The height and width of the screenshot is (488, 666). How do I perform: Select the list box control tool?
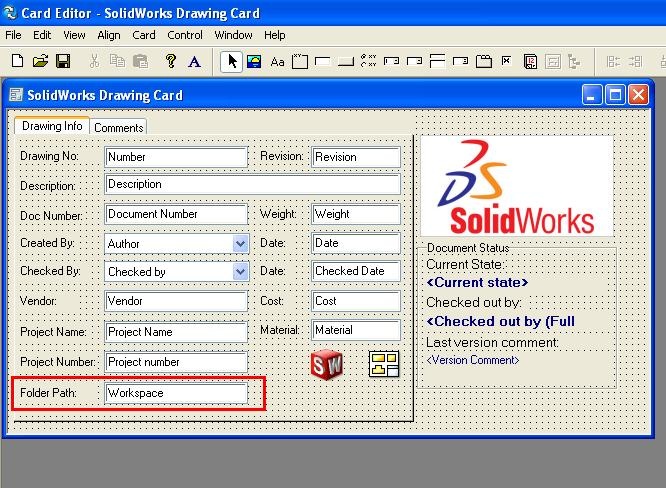437,61
